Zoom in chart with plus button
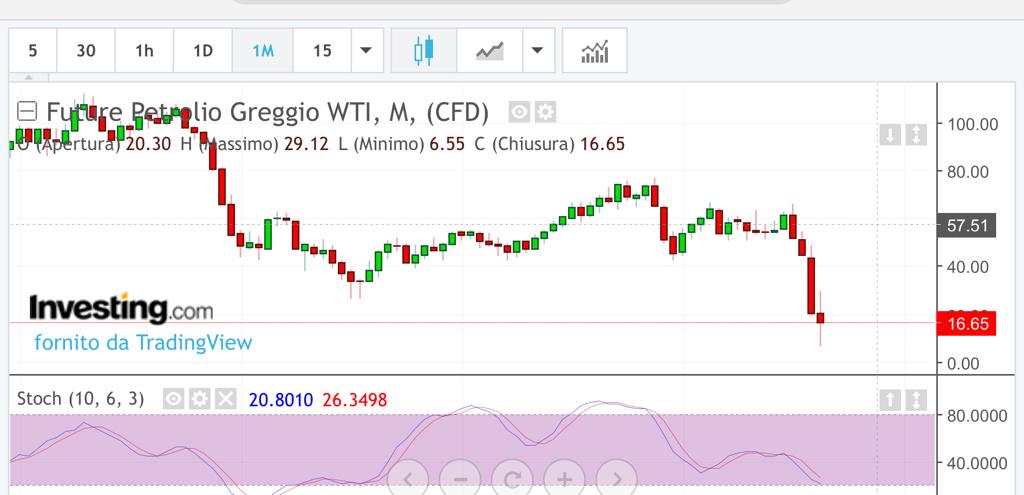 coord(564,480)
